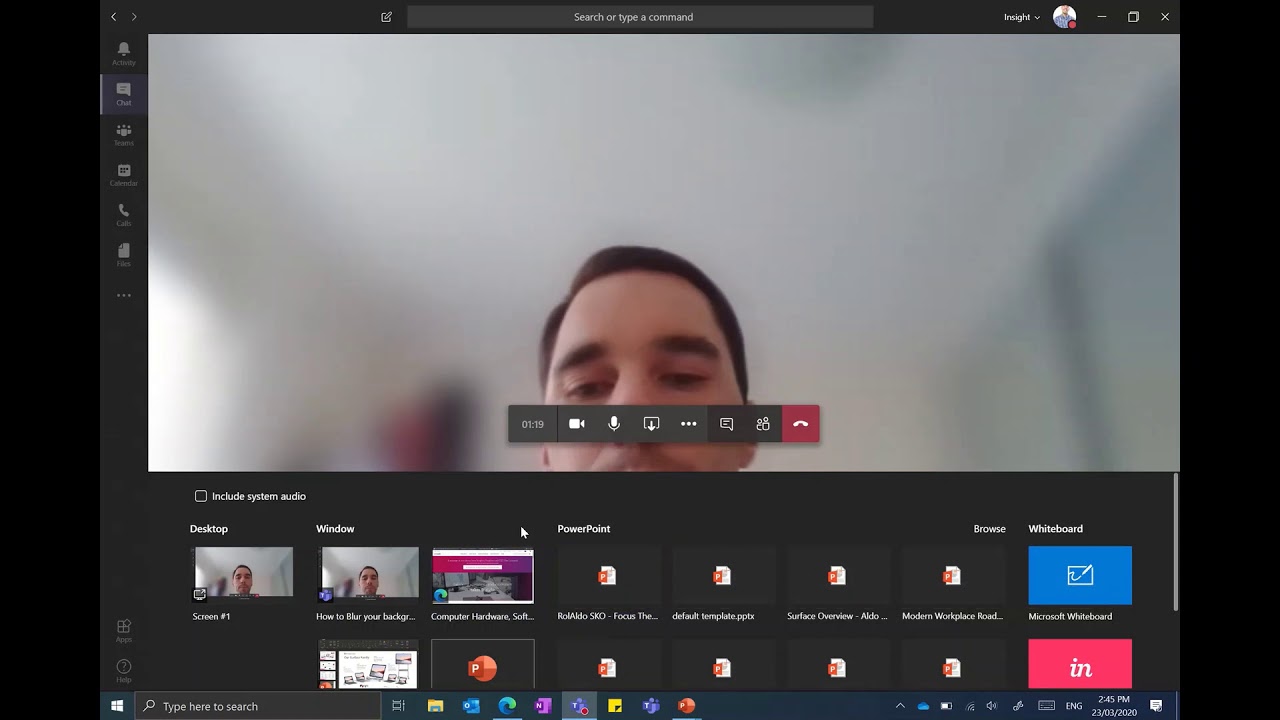
Task: Share the default template.pptx file
Action: [x=722, y=584]
